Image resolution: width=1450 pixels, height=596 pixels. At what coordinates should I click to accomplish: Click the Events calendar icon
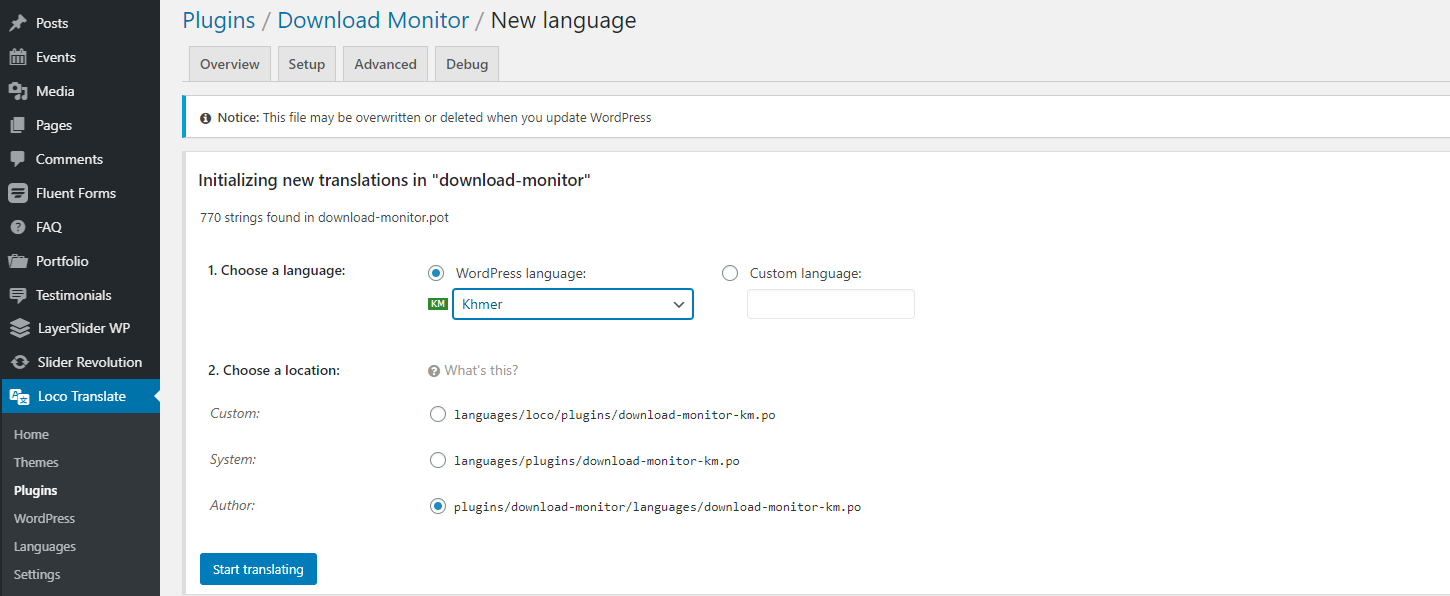pyautogui.click(x=18, y=57)
